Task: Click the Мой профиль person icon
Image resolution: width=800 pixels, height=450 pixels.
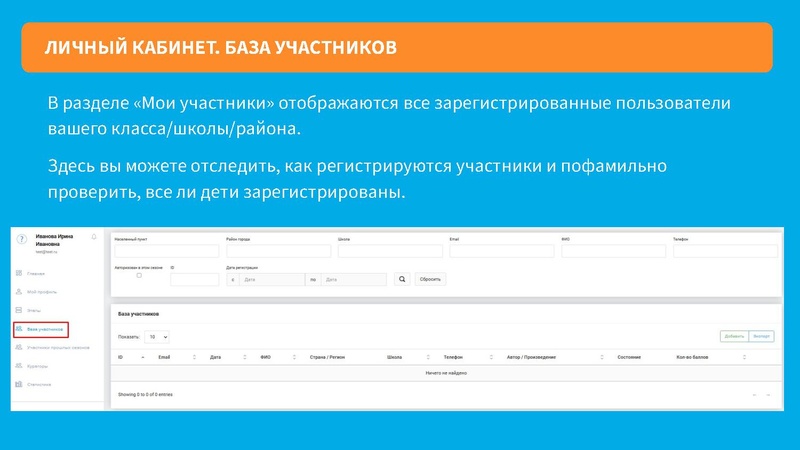Action: 19,292
